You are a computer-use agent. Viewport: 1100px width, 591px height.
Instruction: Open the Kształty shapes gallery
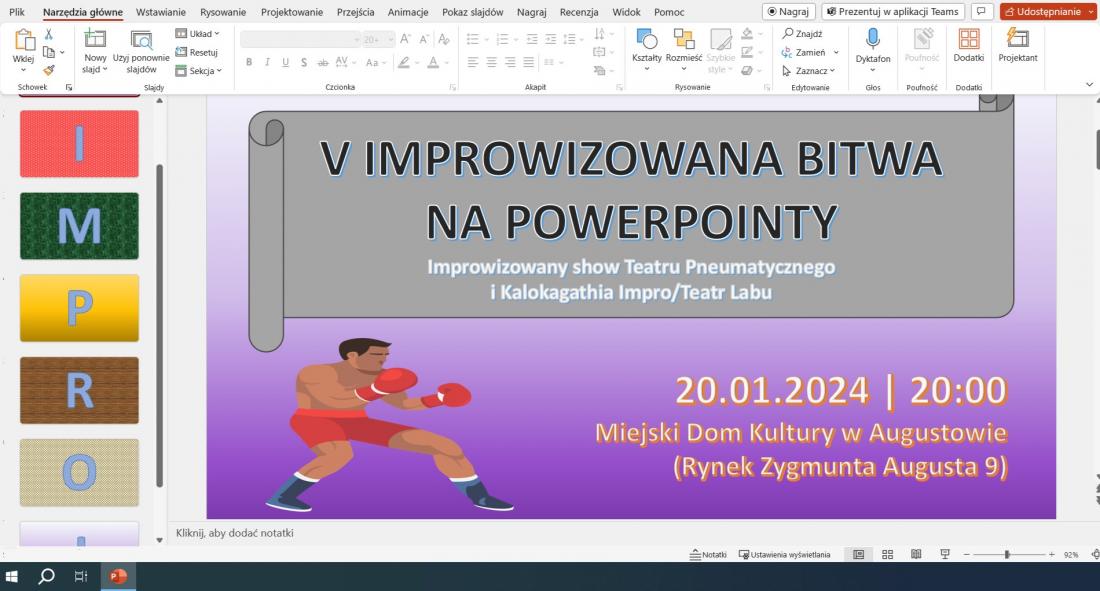tap(646, 39)
